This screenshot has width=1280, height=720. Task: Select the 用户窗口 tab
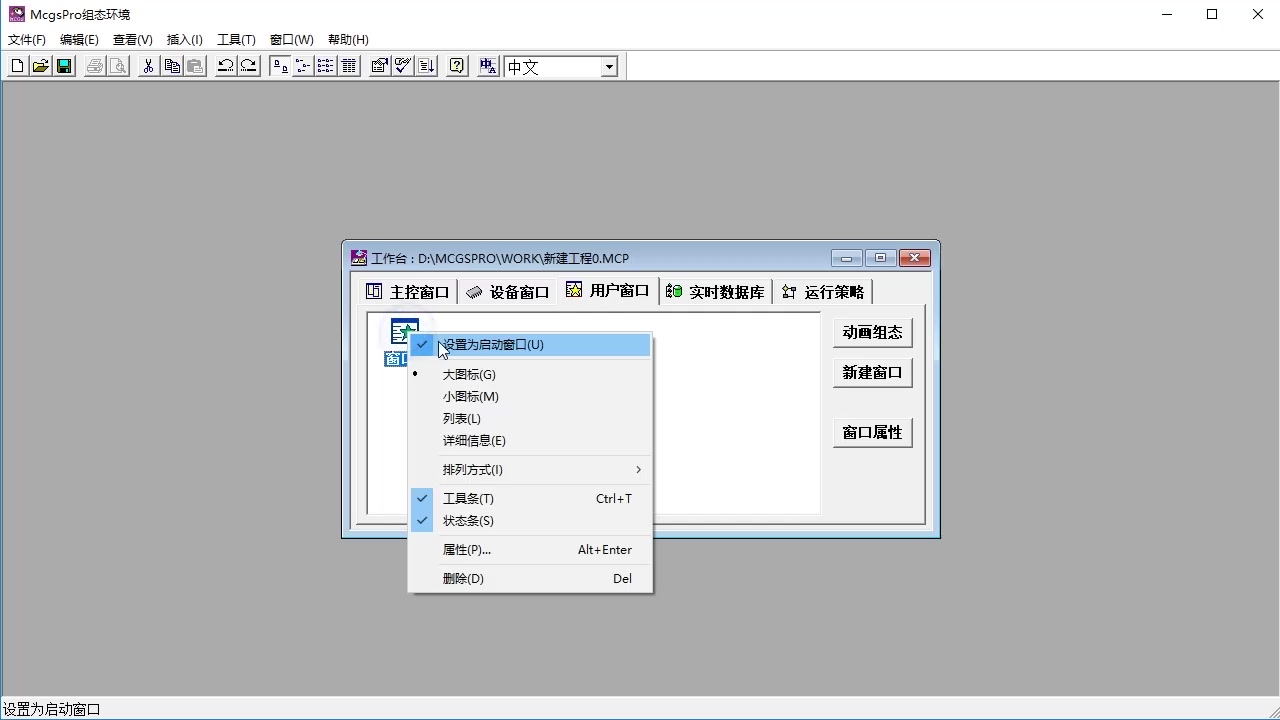point(608,290)
